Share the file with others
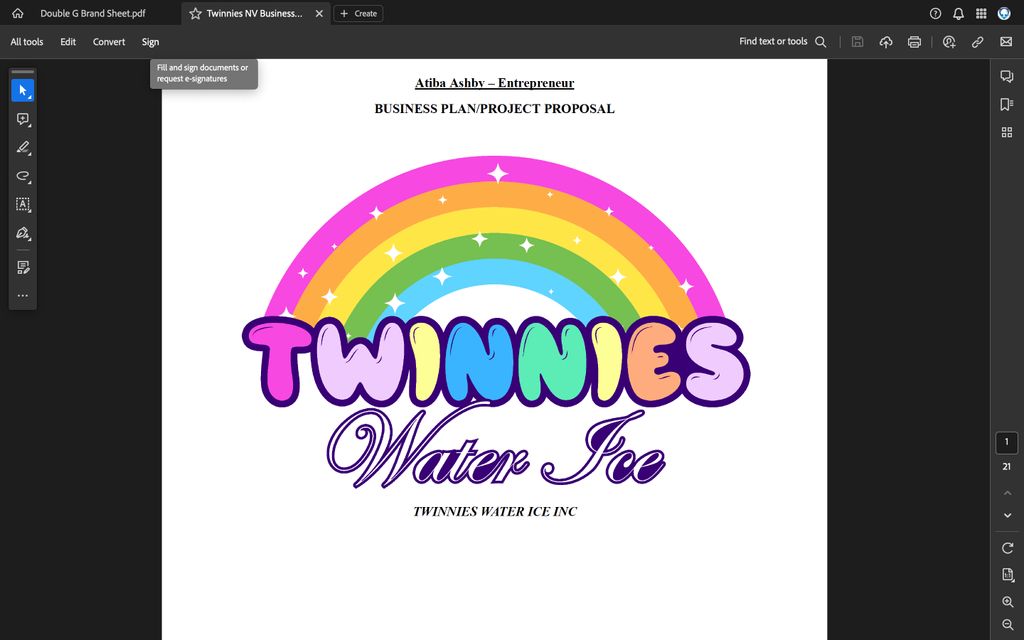 (949, 42)
